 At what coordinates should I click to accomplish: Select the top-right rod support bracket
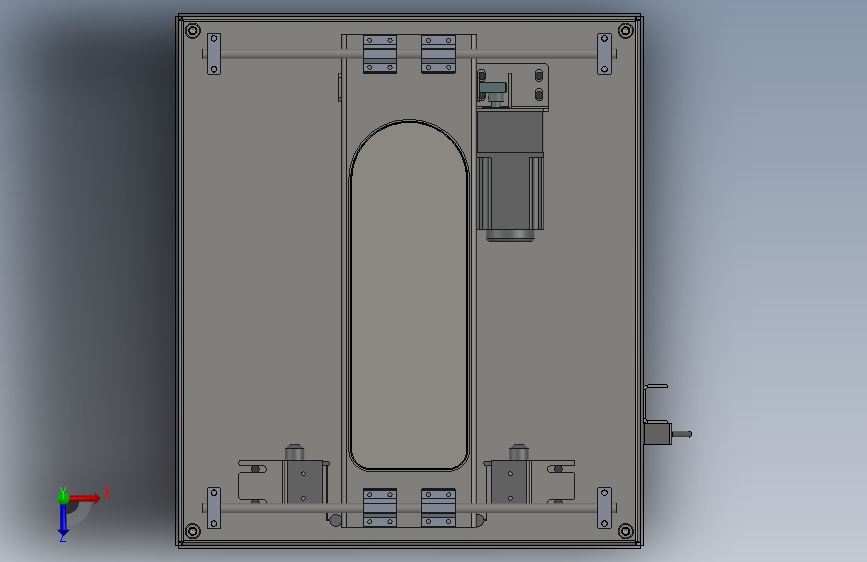pyautogui.click(x=604, y=54)
